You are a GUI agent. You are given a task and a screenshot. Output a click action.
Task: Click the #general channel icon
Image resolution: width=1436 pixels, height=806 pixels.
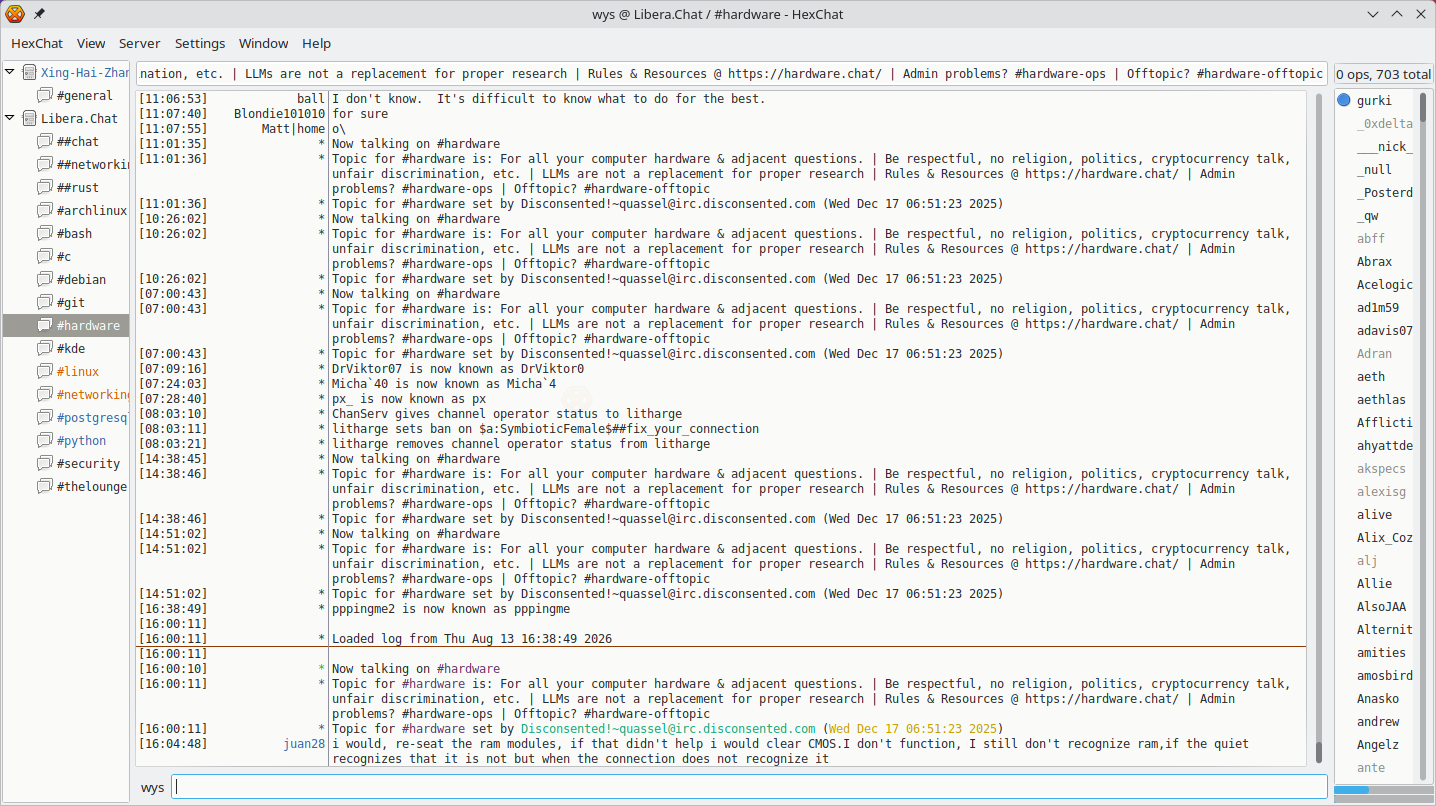[45, 95]
